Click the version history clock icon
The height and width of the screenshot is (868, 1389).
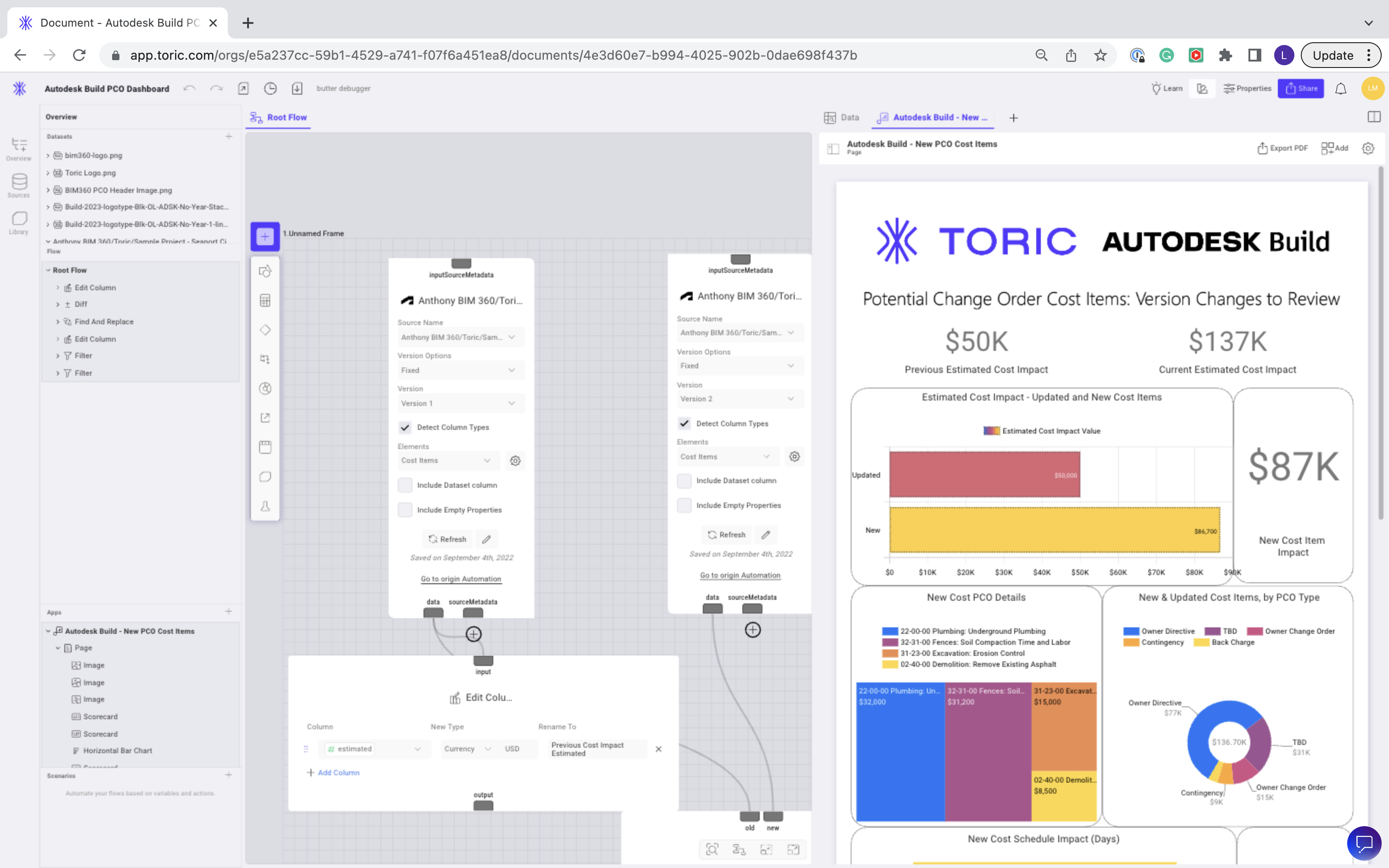coord(271,88)
